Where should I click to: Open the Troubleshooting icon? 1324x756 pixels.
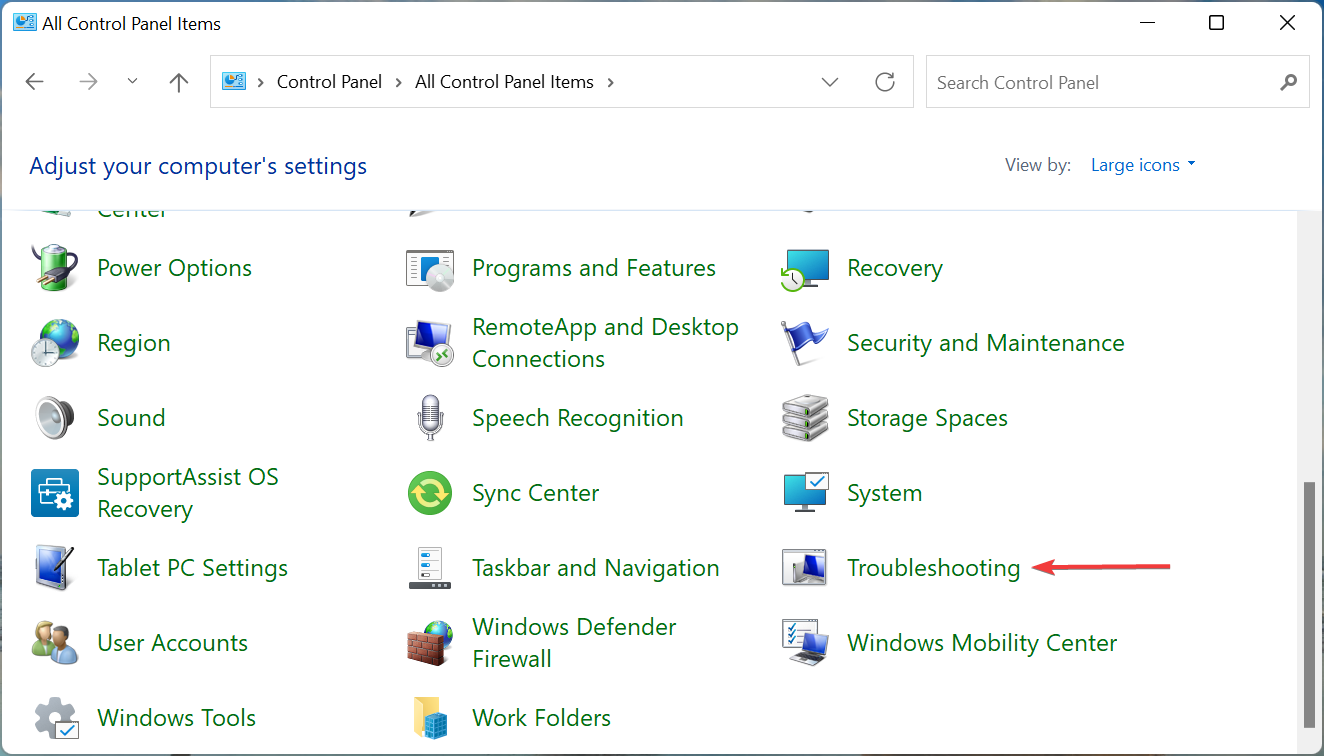coord(805,568)
